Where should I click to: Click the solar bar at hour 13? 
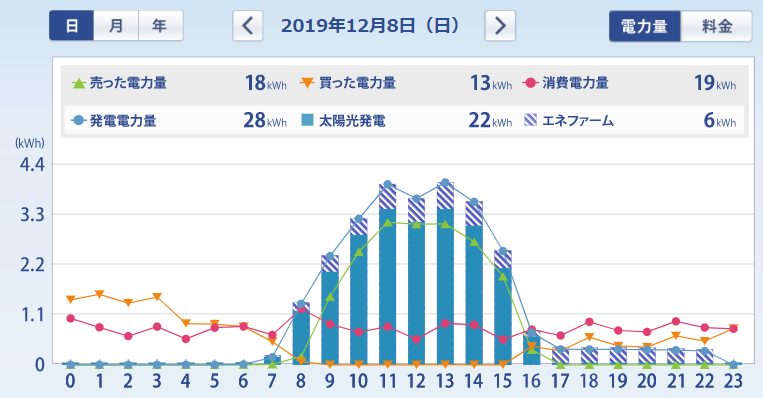pos(445,287)
